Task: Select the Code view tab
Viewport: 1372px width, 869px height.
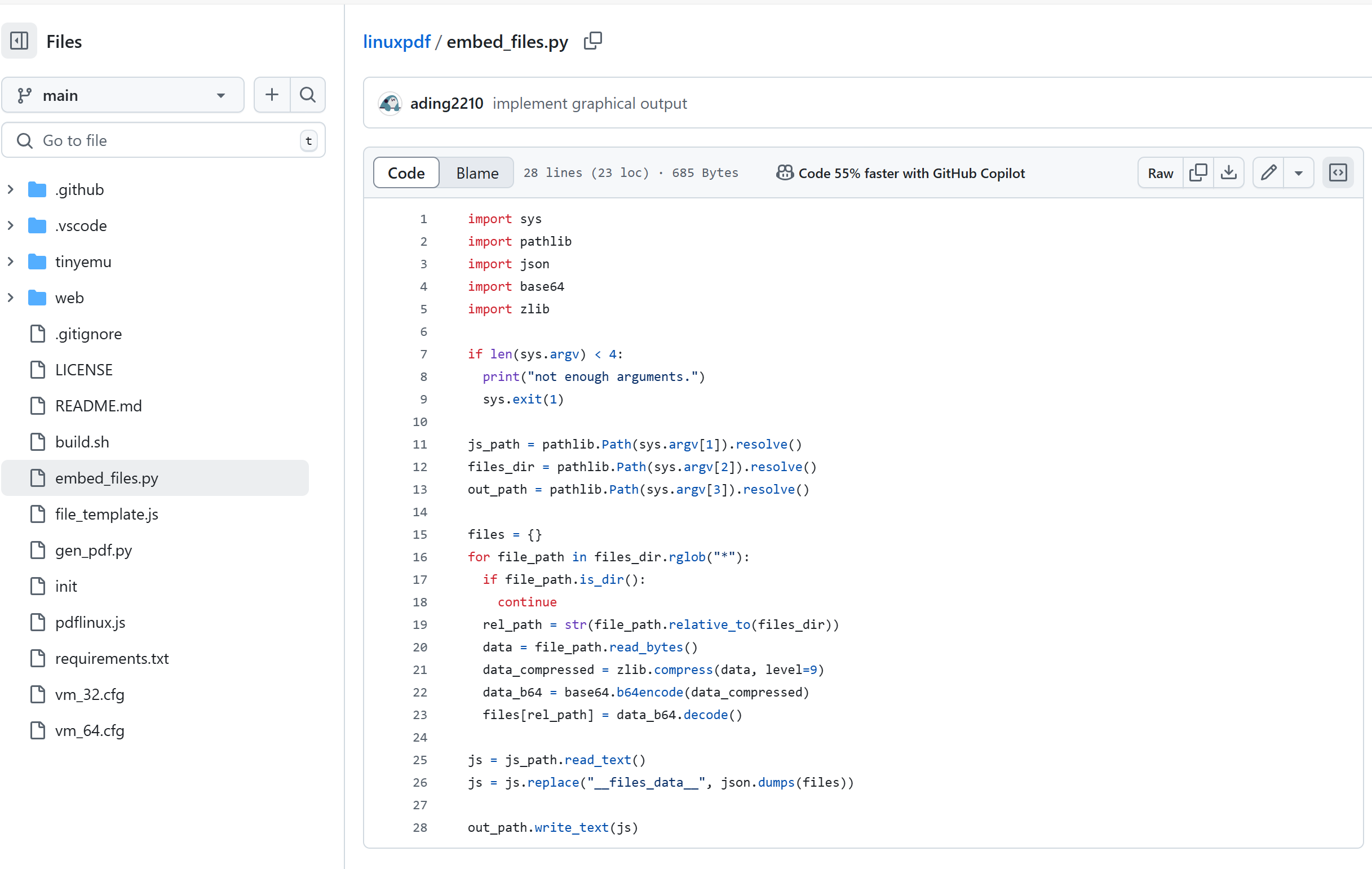Action: [406, 172]
